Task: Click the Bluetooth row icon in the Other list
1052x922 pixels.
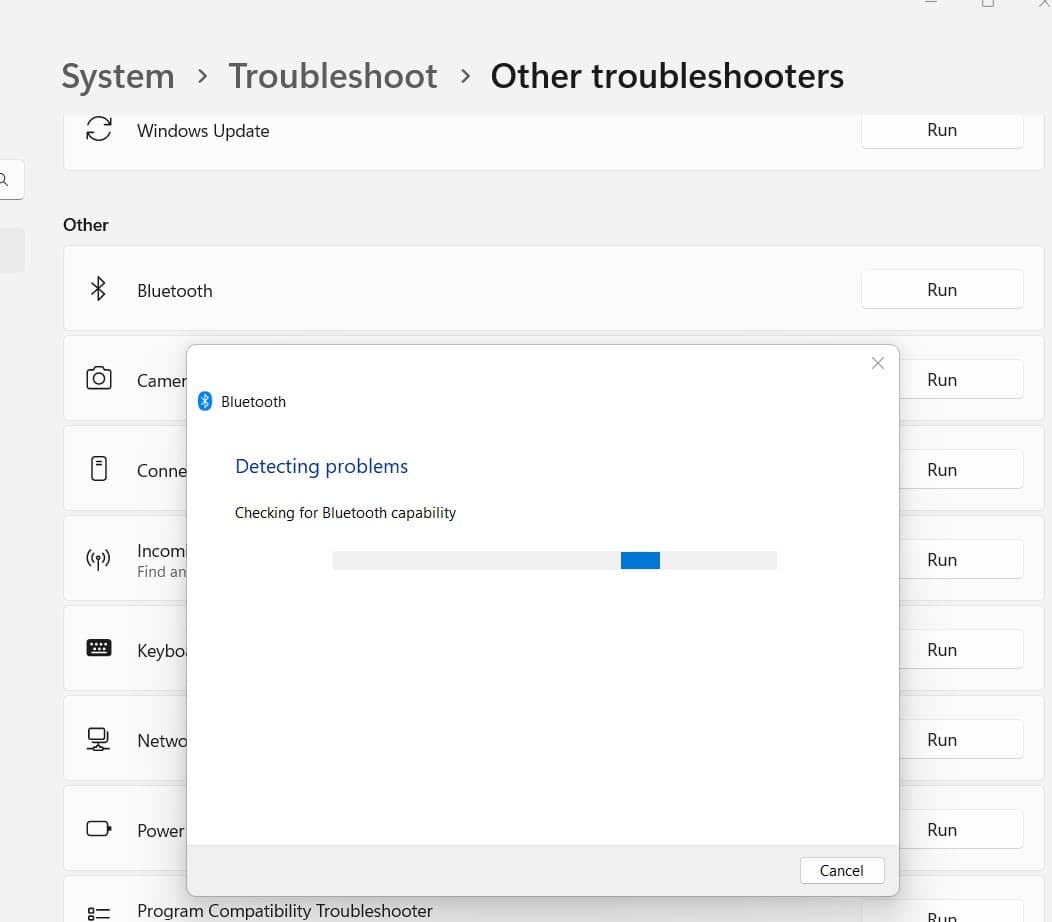Action: (x=99, y=289)
